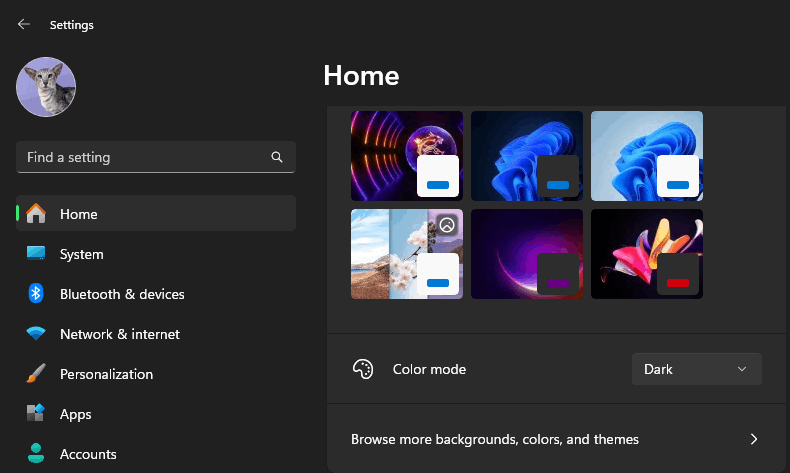Click the System monitor icon
This screenshot has height=473, width=790.
(36, 253)
